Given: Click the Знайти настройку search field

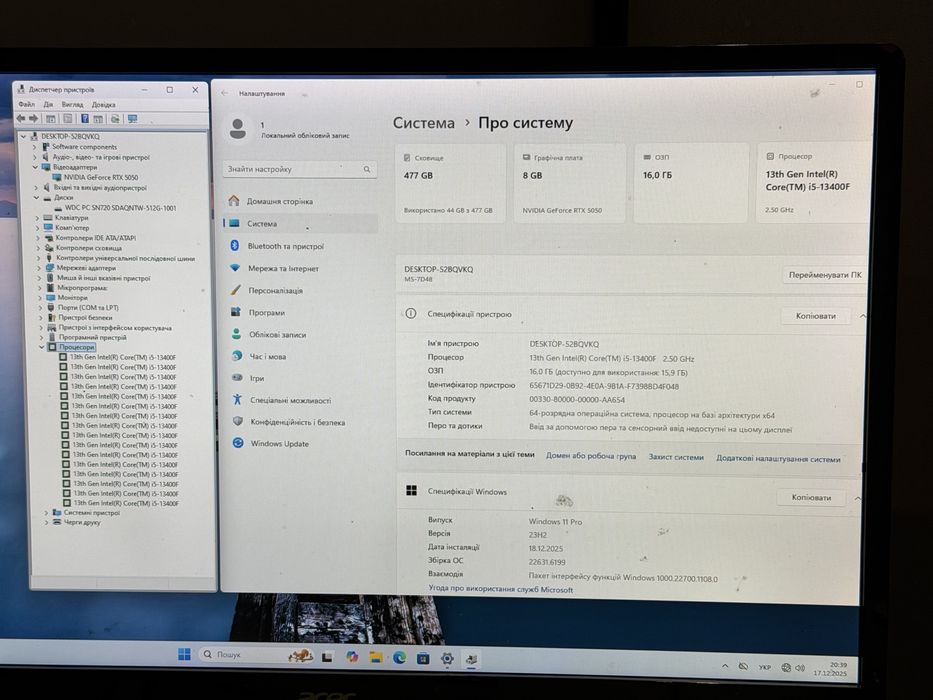Looking at the screenshot, I should (x=299, y=170).
